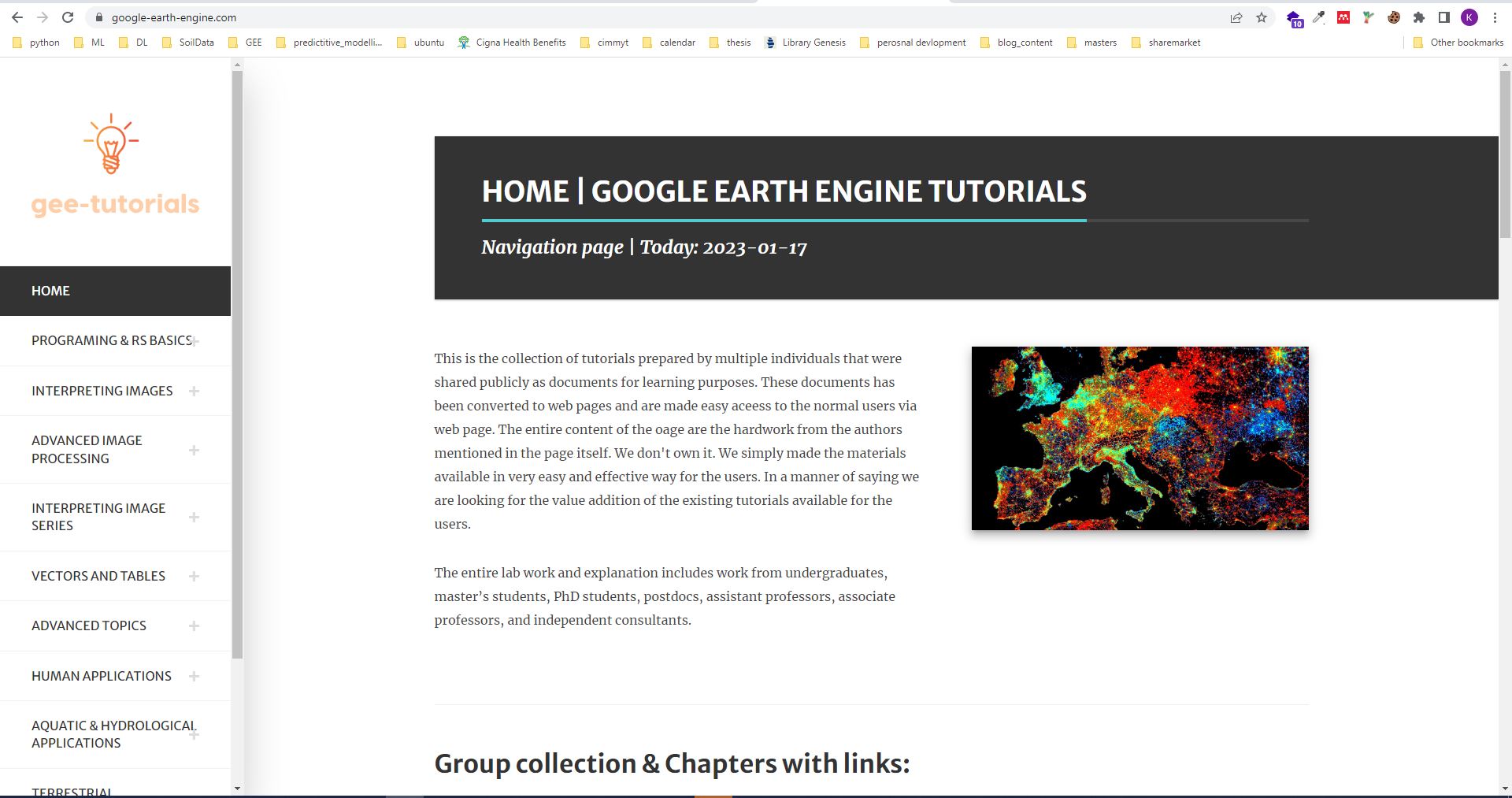
Task: Click page scrollbar down arrow
Action: (1505, 789)
